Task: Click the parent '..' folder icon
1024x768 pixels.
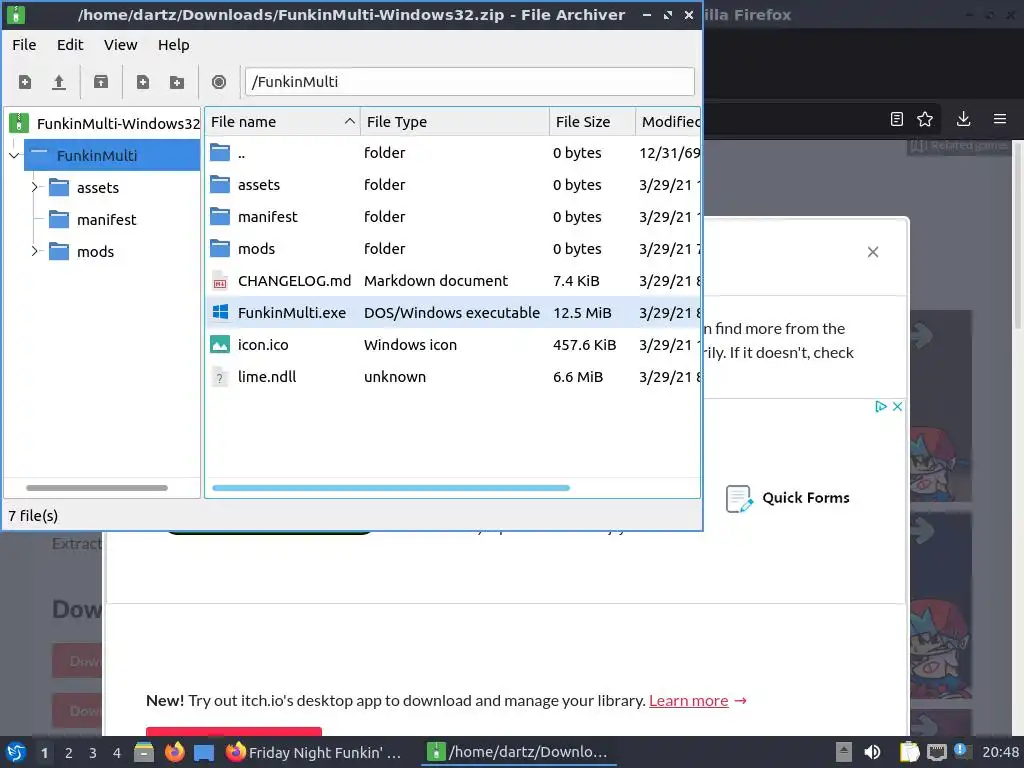Action: [x=220, y=153]
